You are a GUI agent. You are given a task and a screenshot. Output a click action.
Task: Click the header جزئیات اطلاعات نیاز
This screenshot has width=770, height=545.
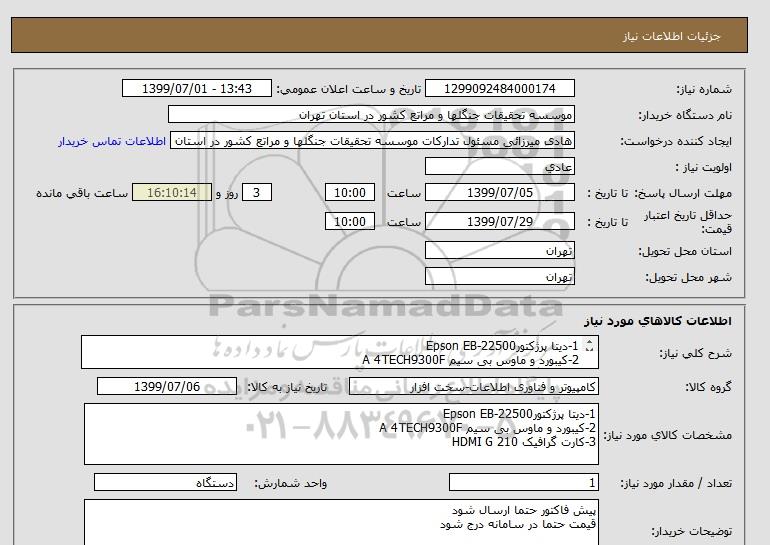671,37
